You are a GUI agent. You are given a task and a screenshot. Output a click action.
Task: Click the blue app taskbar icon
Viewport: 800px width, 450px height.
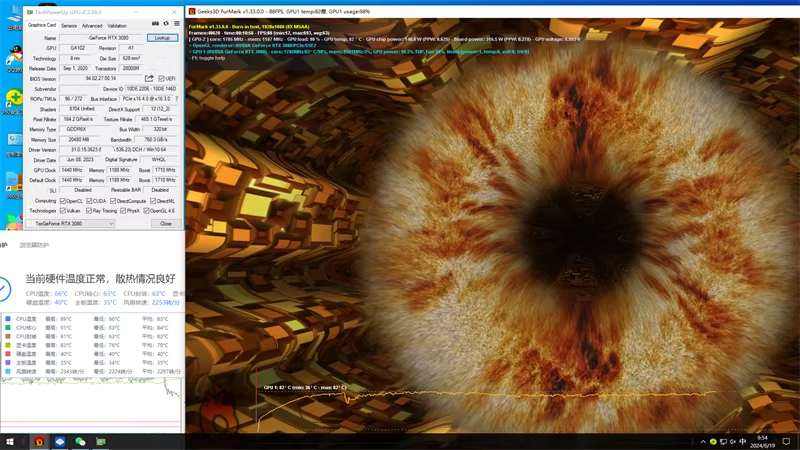(x=60, y=441)
